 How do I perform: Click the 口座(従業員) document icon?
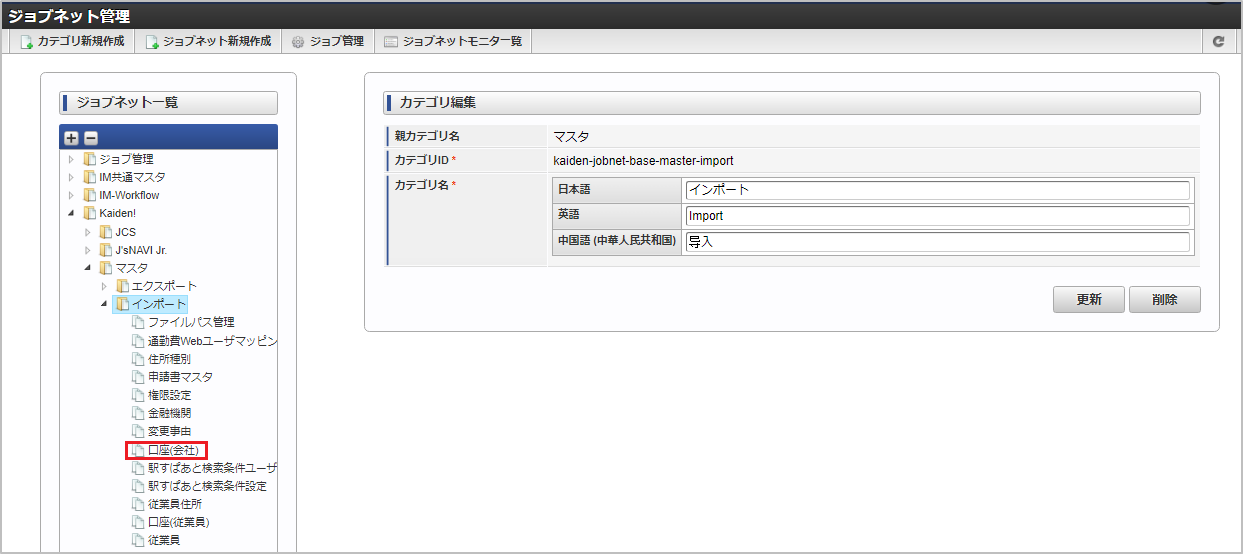point(139,522)
